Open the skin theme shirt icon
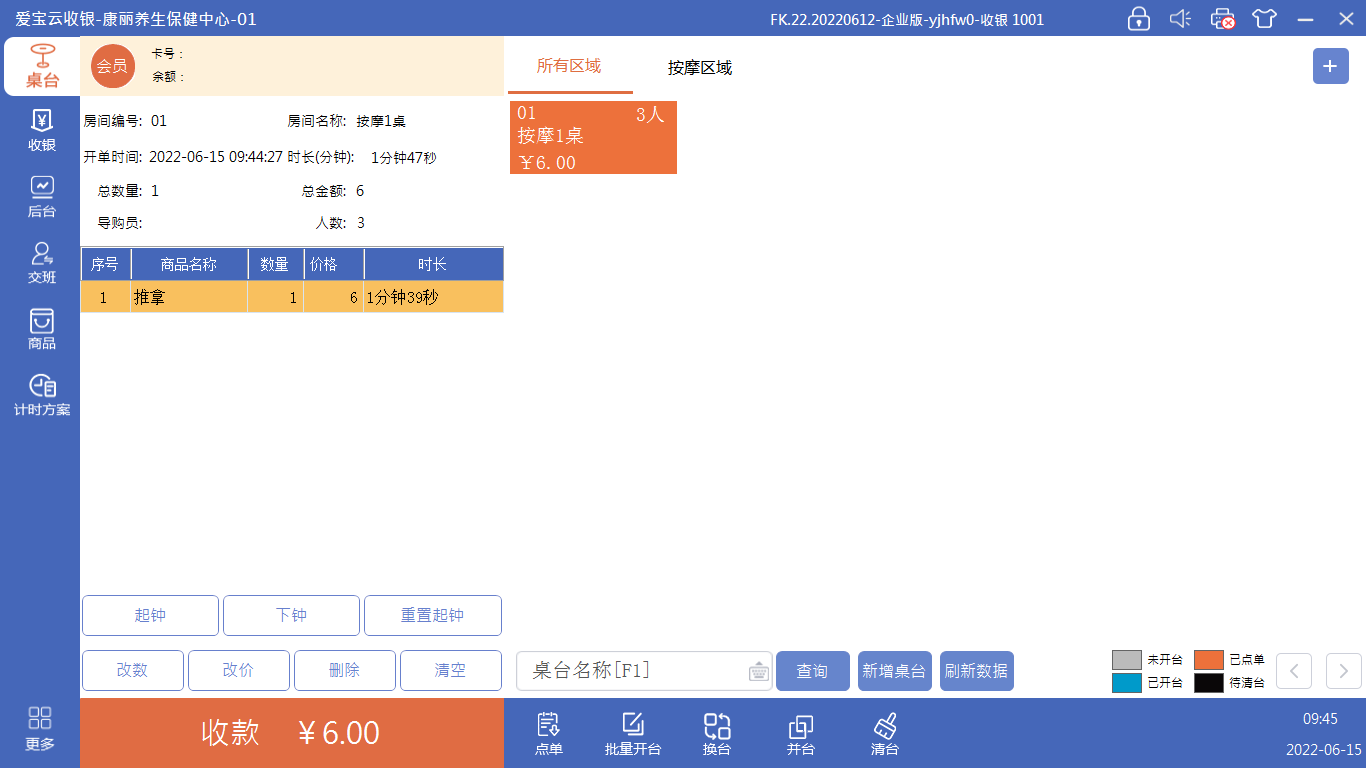The image size is (1366, 768). click(x=1264, y=18)
